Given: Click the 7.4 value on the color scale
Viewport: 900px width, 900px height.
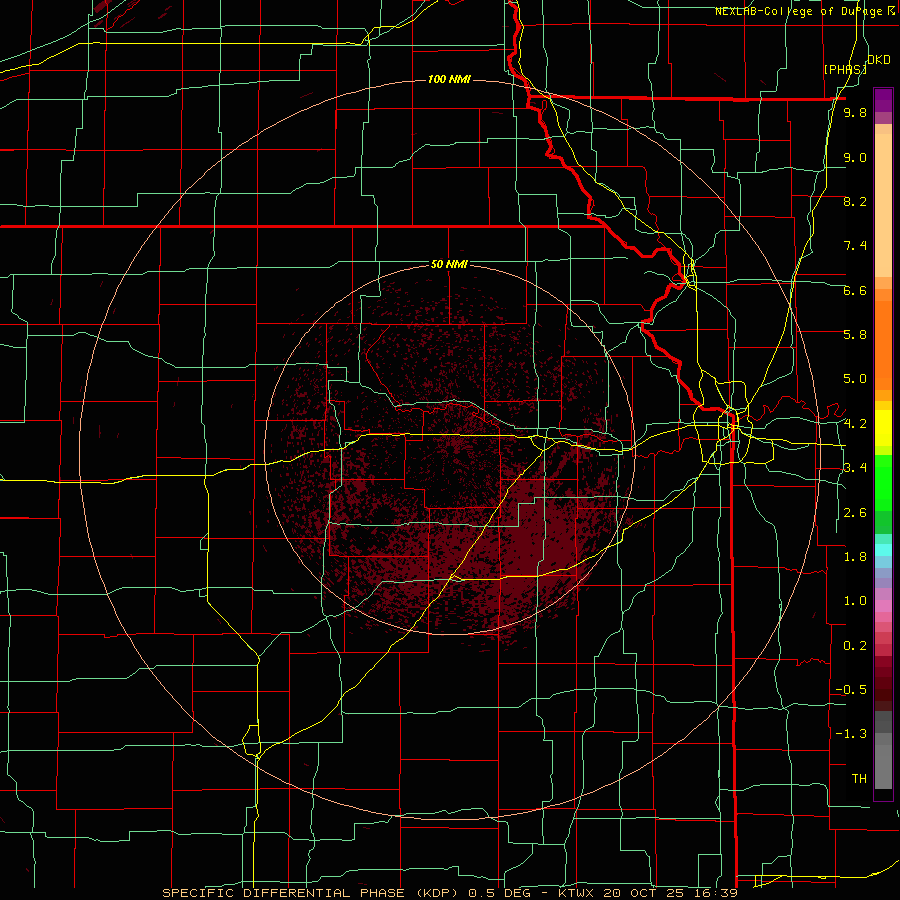Looking at the screenshot, I should click(855, 246).
